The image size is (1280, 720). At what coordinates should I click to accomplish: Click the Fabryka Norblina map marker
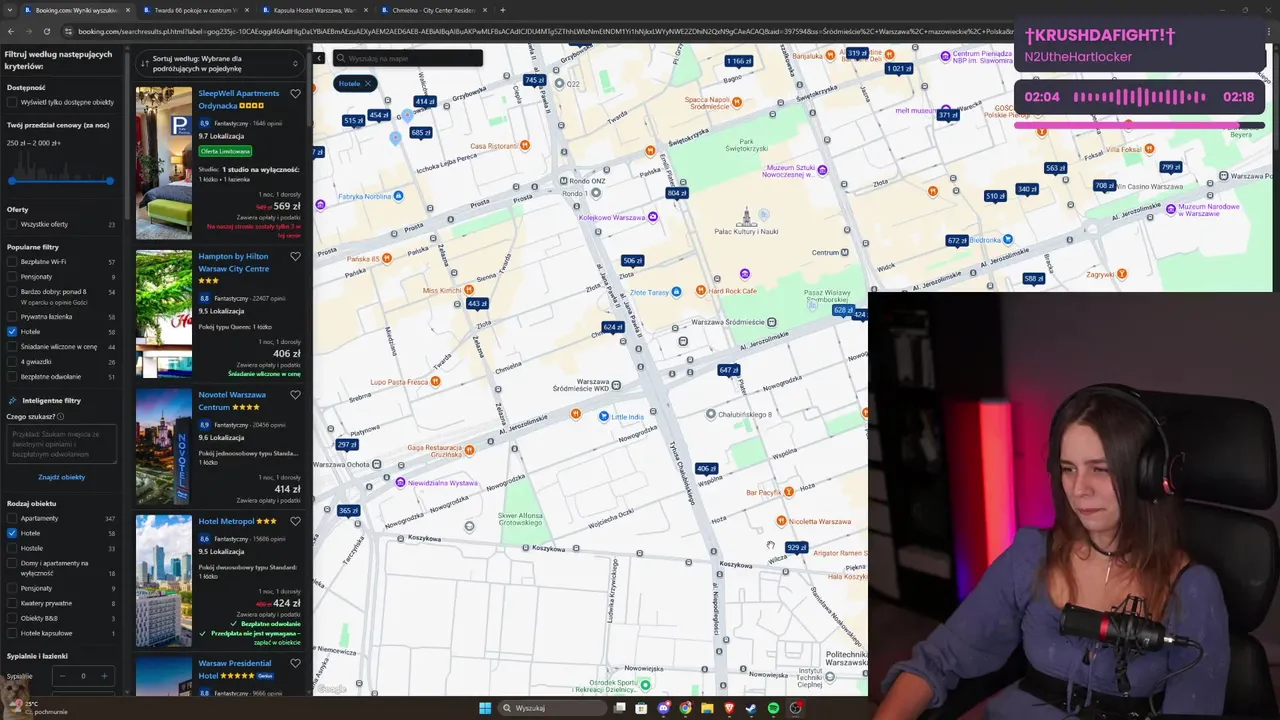point(399,196)
